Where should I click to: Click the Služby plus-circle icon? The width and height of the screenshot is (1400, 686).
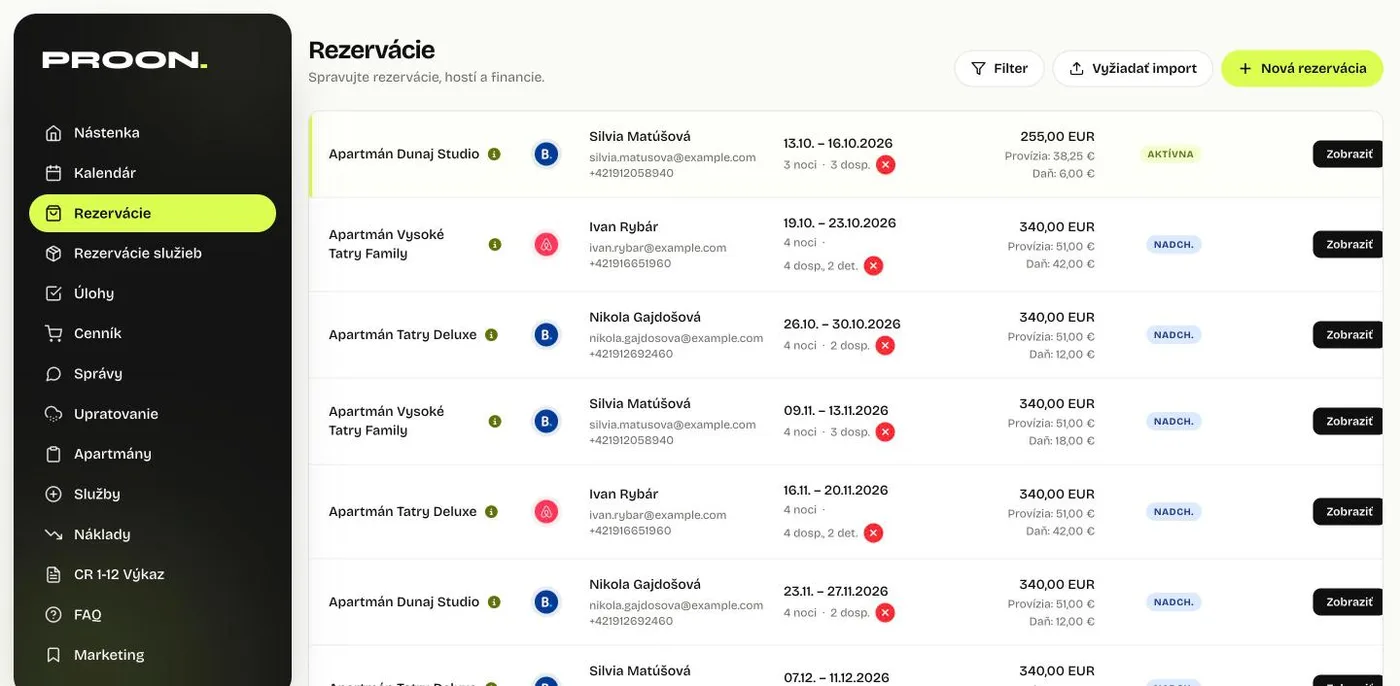click(54, 494)
